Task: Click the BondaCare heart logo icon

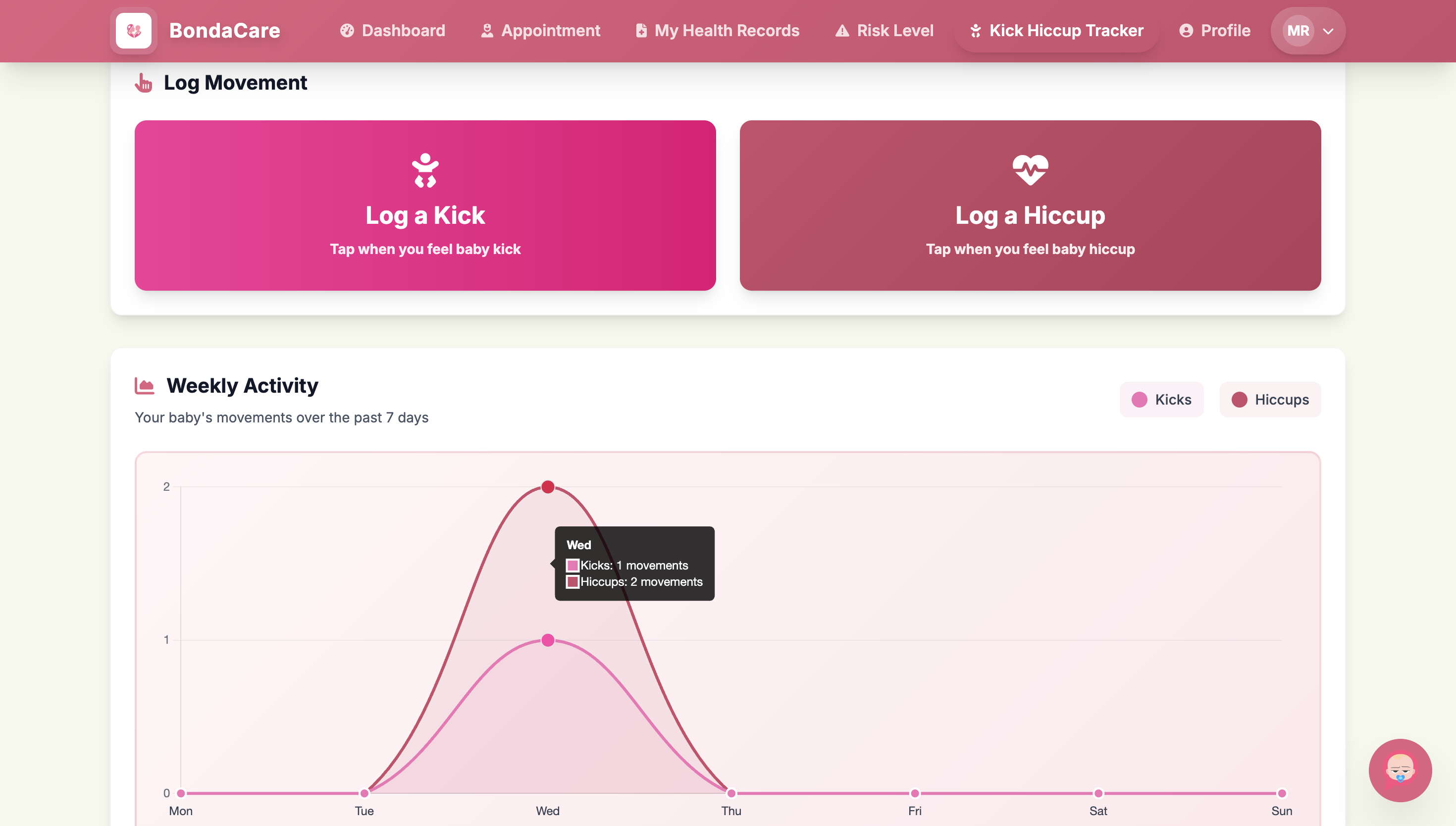Action: point(133,31)
